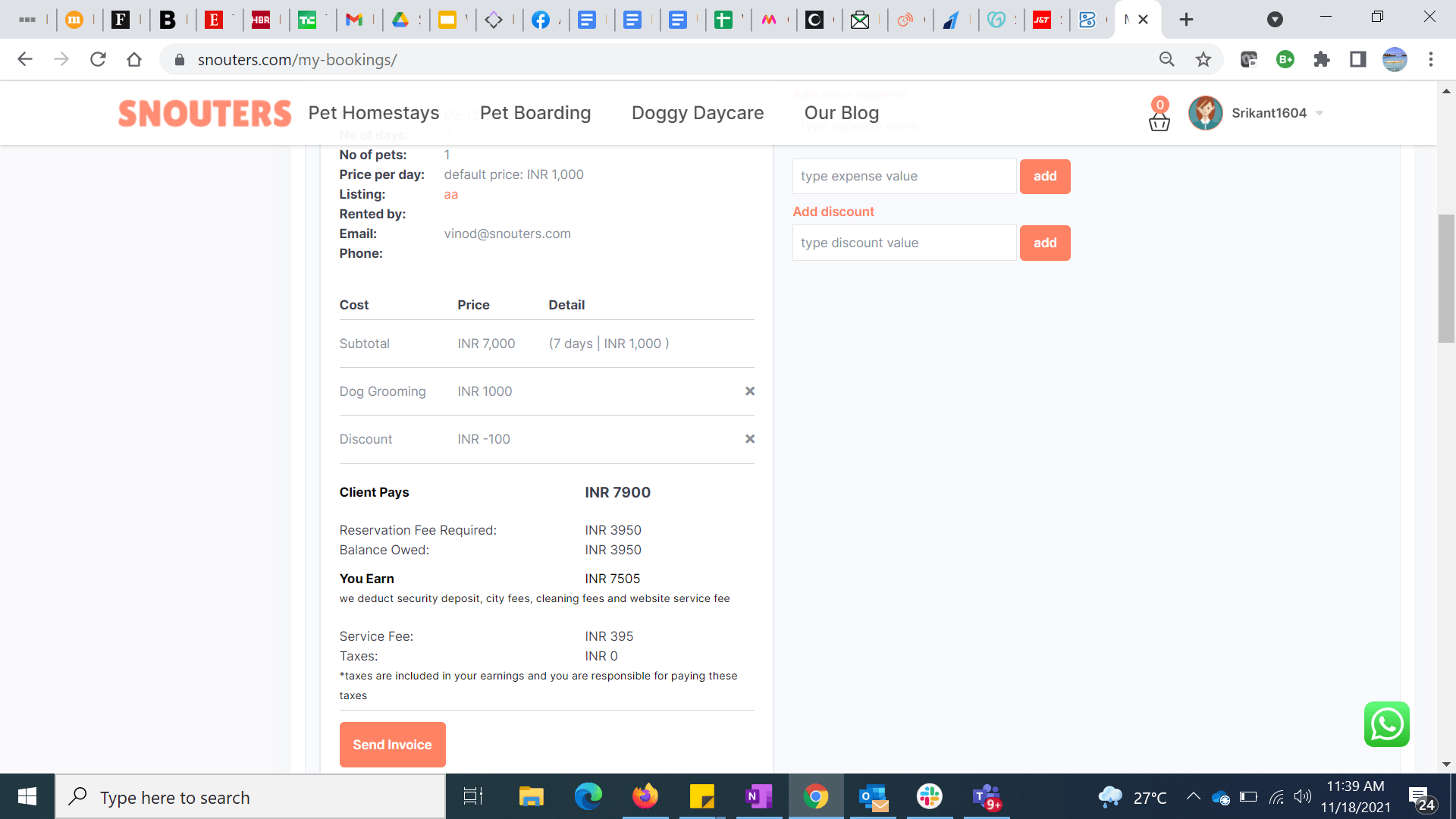Viewport: 1456px width, 819px height.
Task: Open the weather widget showing 27°C
Action: [1133, 797]
